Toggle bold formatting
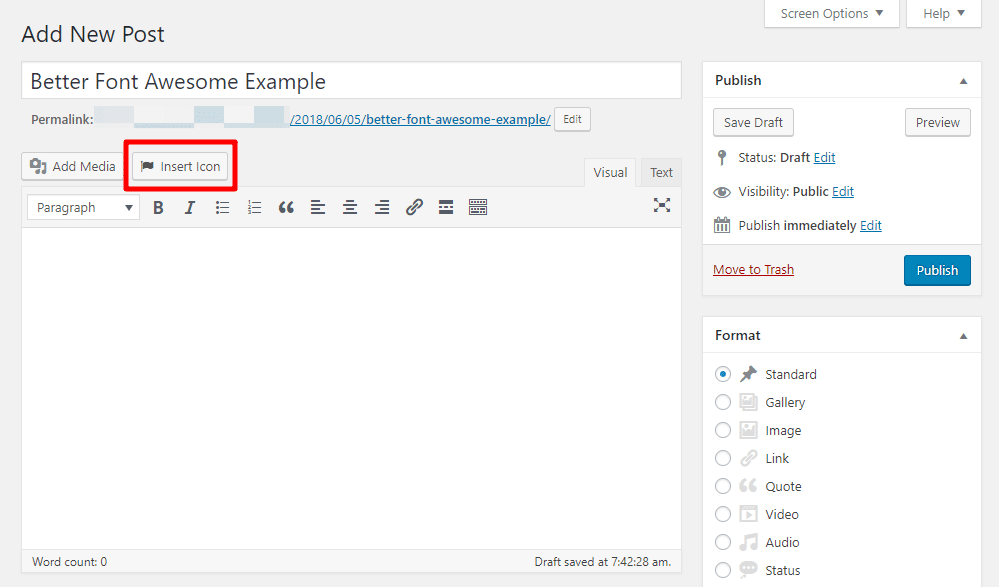 158,207
